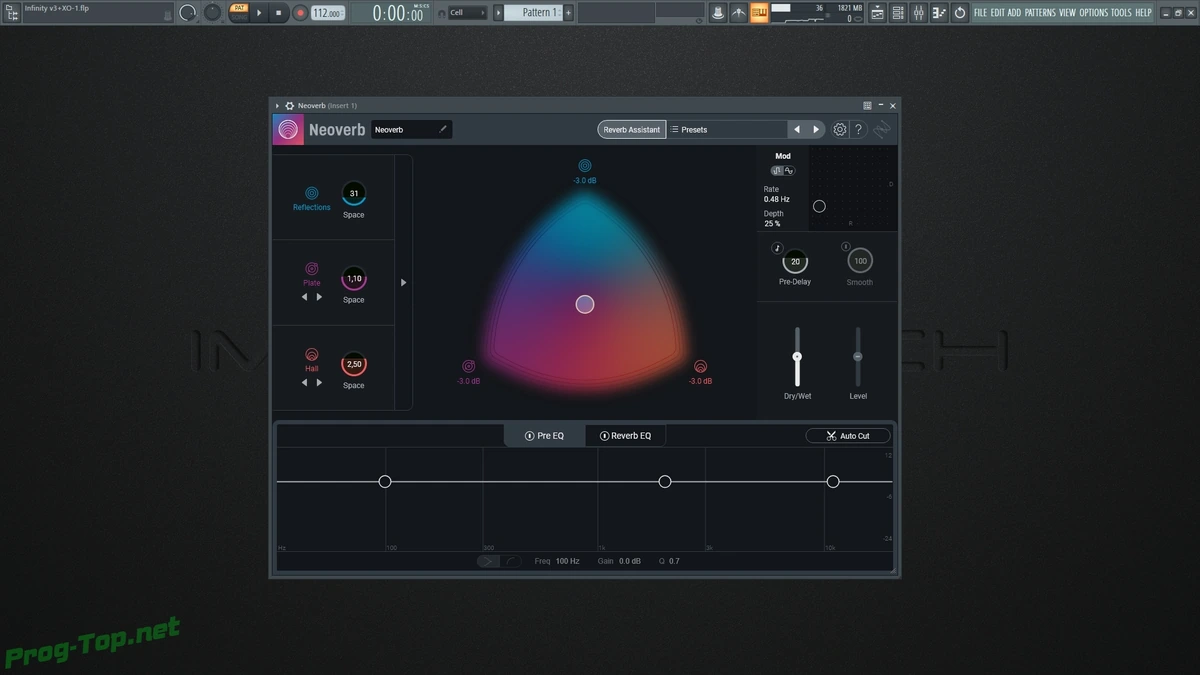Click the 100 Hz EQ node

385,482
